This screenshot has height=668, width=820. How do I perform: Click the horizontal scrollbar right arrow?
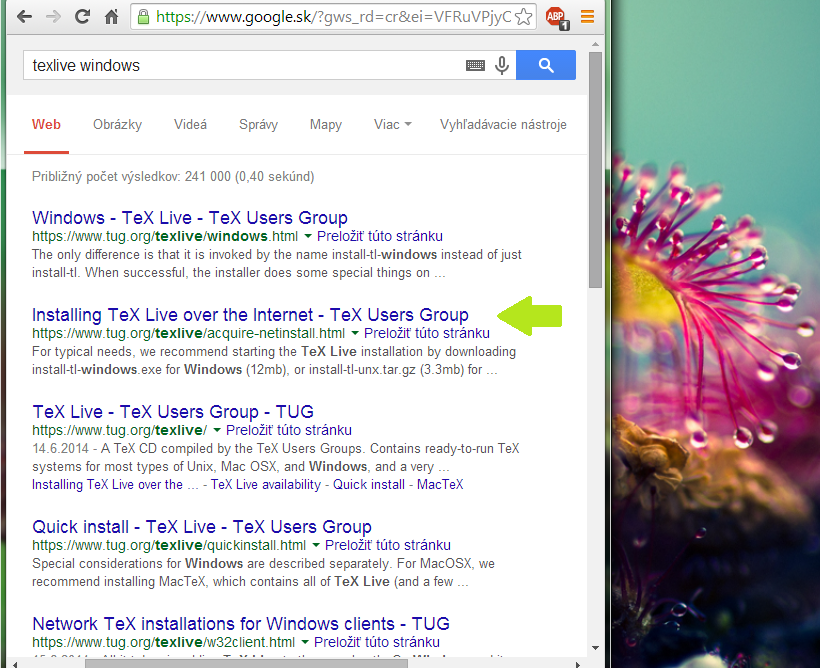click(577, 664)
